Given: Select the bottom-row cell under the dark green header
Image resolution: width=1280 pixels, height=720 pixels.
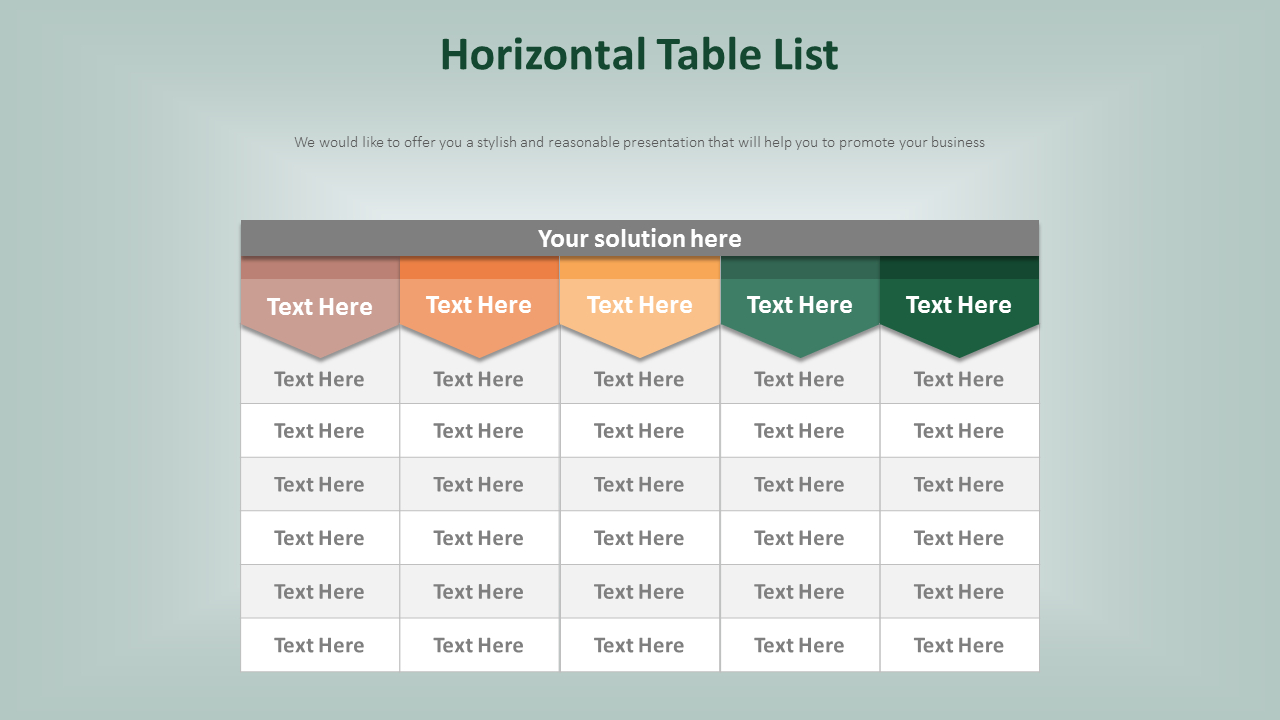Looking at the screenshot, I should click(959, 645).
